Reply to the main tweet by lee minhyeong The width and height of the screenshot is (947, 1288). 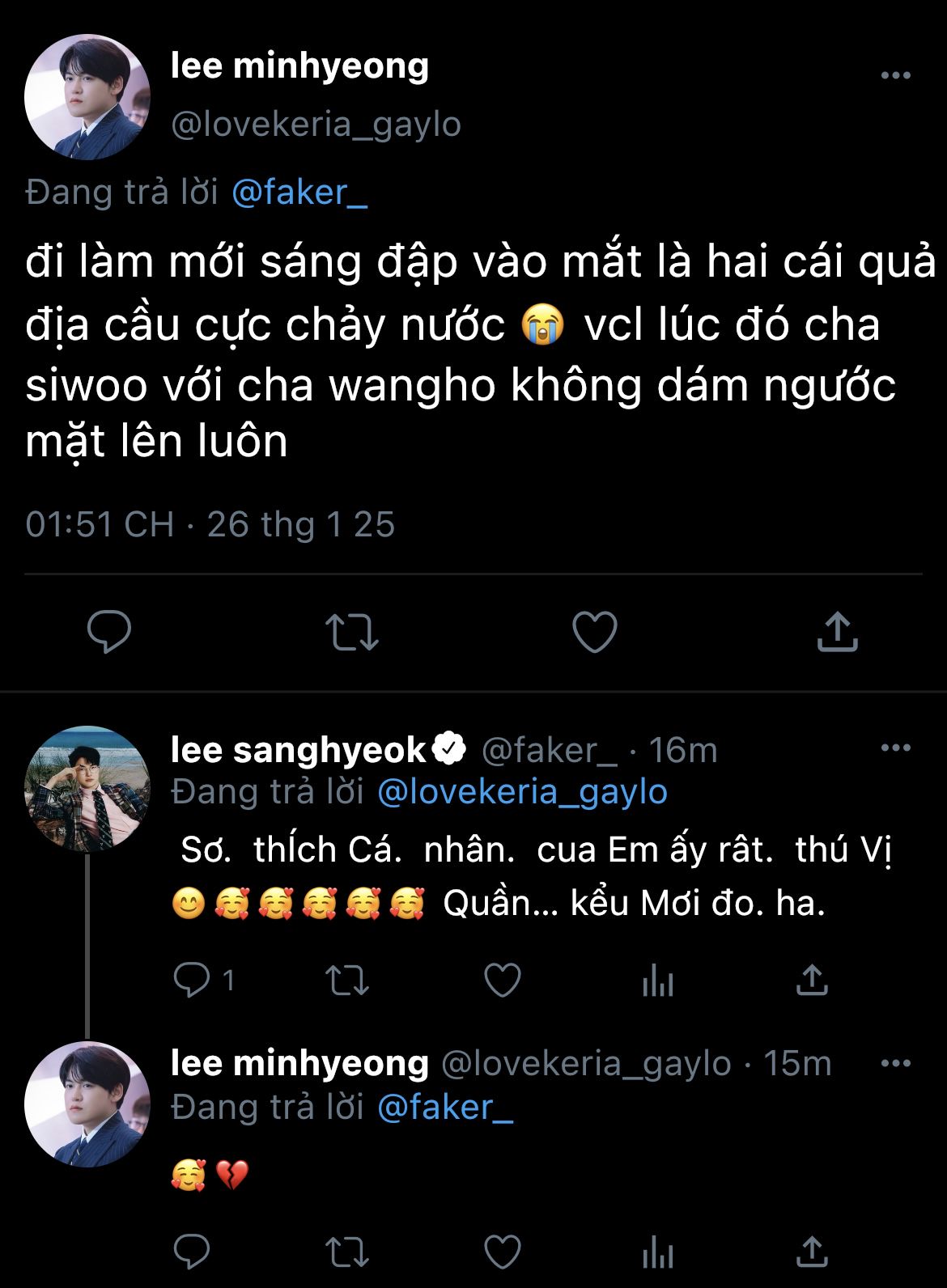[109, 632]
